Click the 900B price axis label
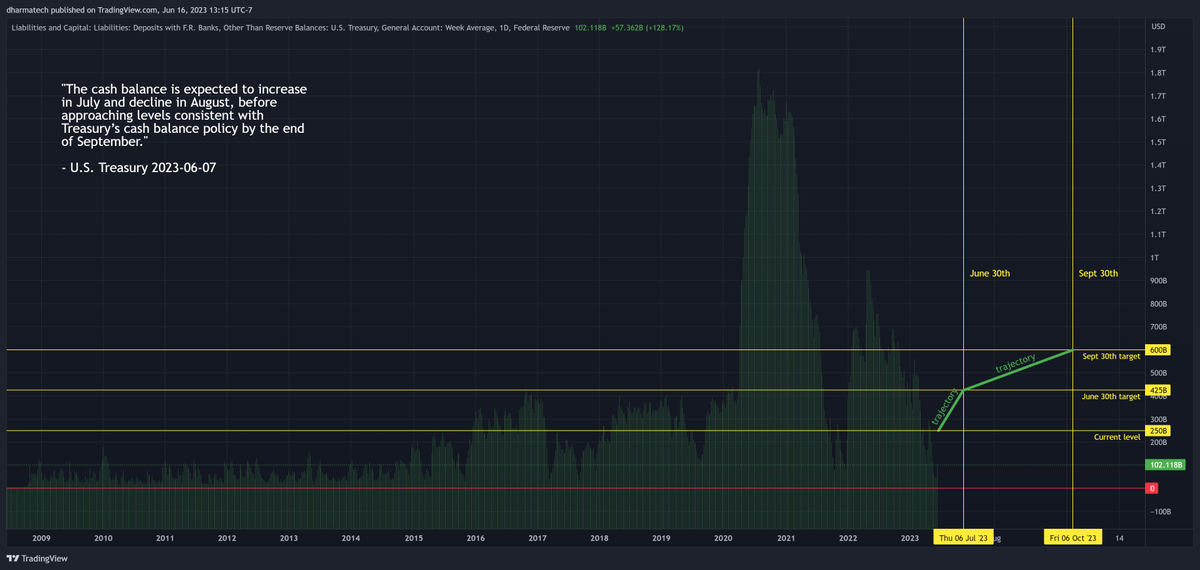This screenshot has height=570, width=1200. pyautogui.click(x=1158, y=281)
